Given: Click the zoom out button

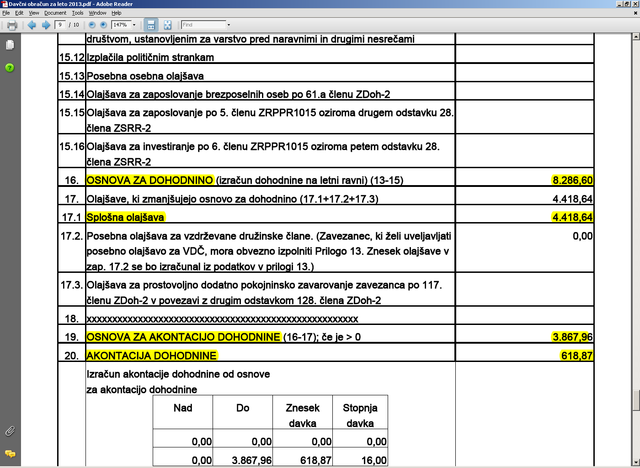Looking at the screenshot, I should point(92,25).
